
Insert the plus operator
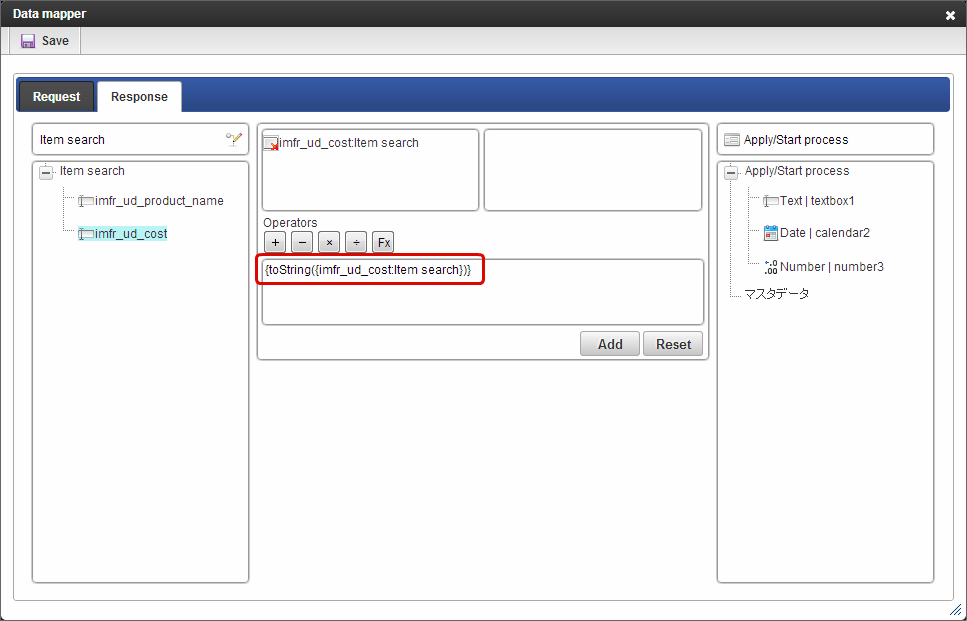click(275, 242)
